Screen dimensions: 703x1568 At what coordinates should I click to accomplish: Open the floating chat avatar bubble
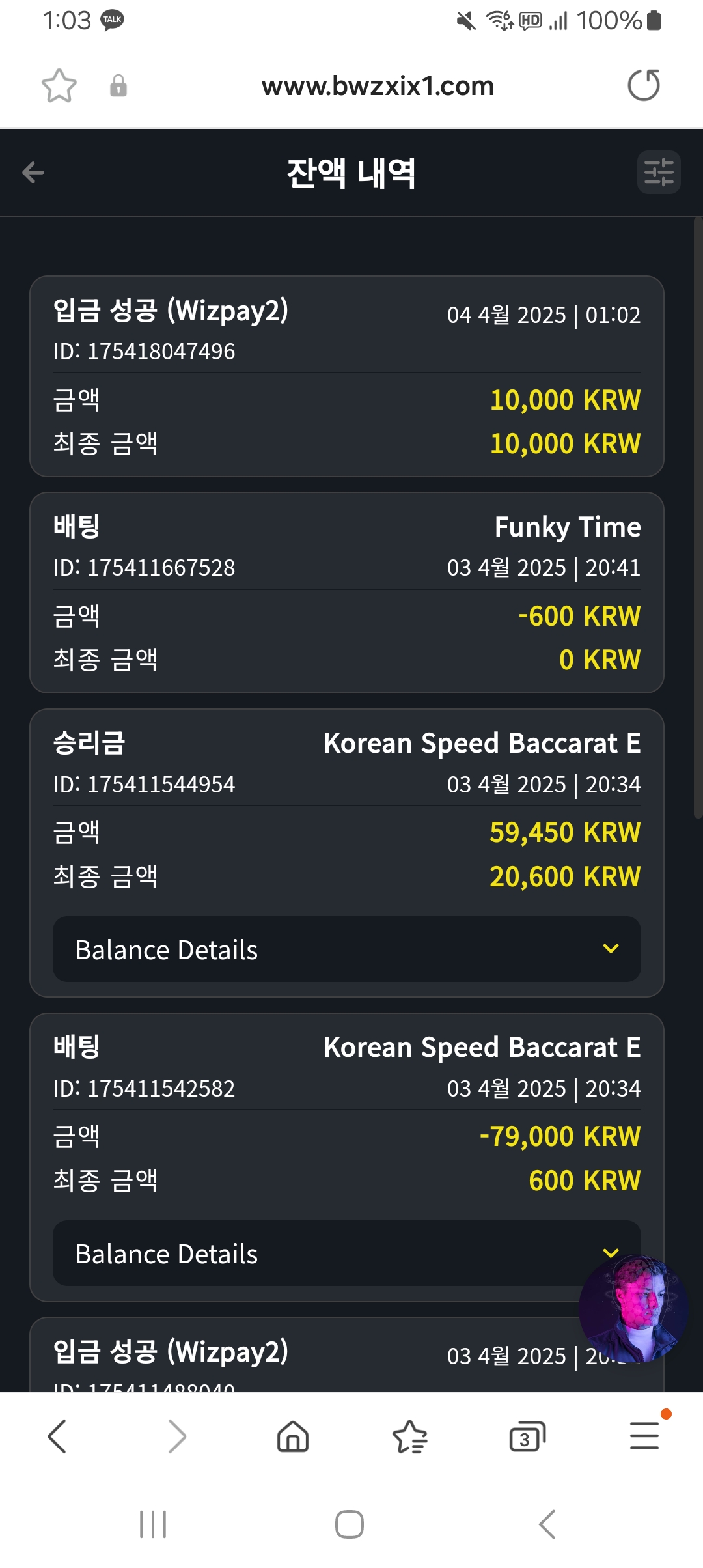633,1310
